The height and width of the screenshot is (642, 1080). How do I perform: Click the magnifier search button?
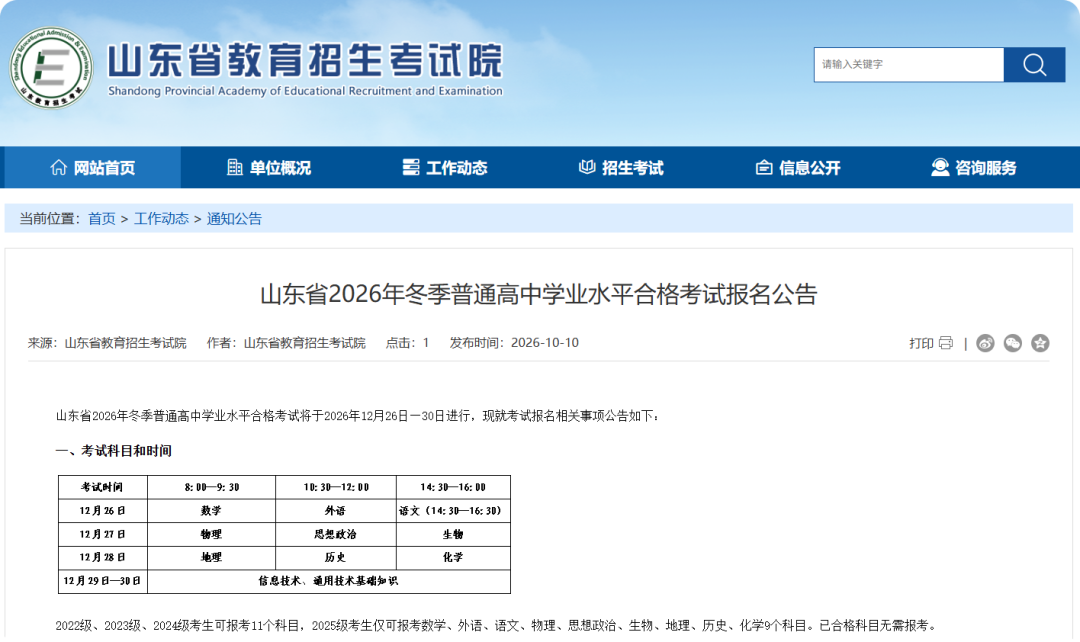pos(1034,65)
